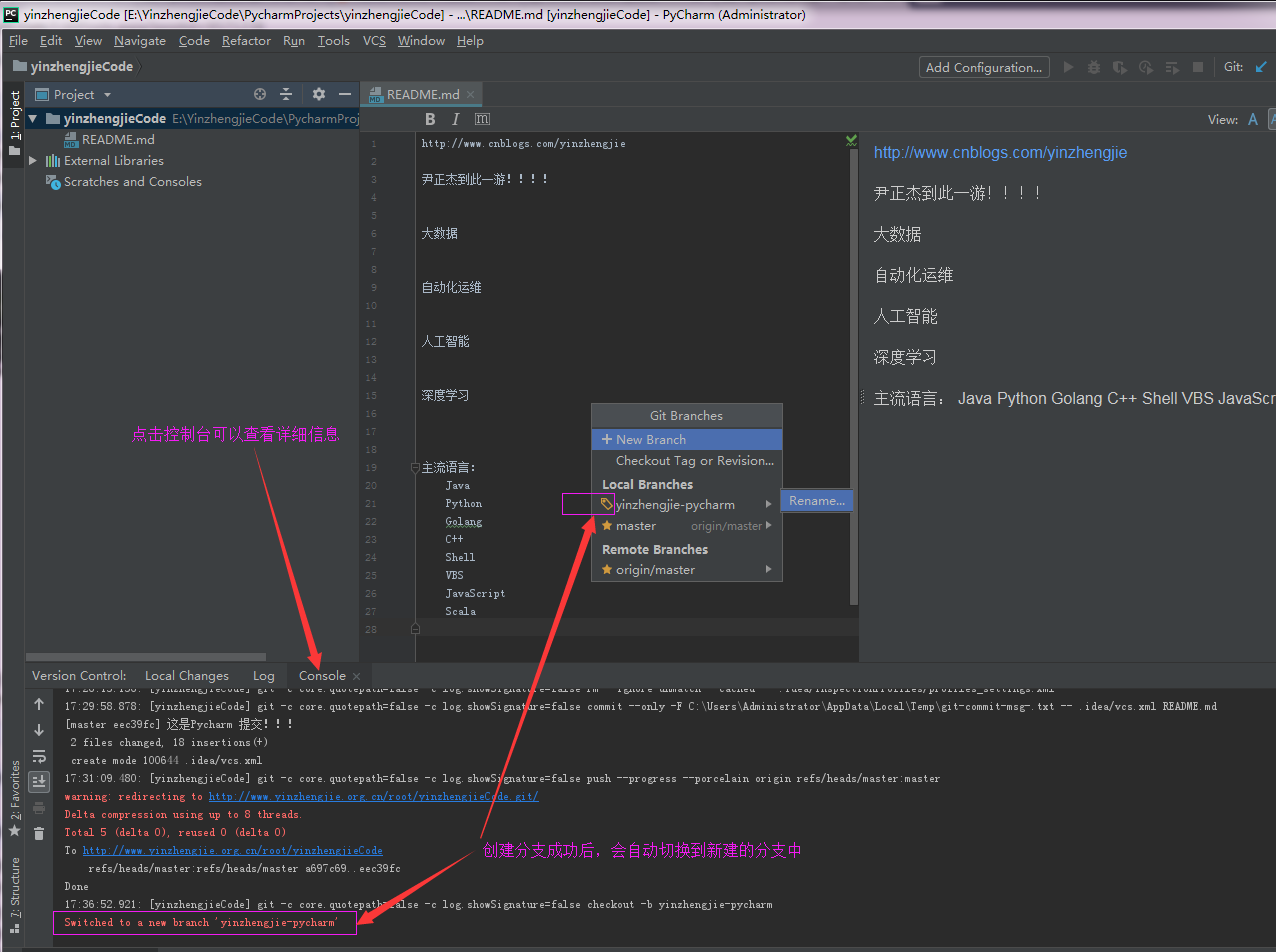Click the console scroll down arrow

pyautogui.click(x=39, y=730)
